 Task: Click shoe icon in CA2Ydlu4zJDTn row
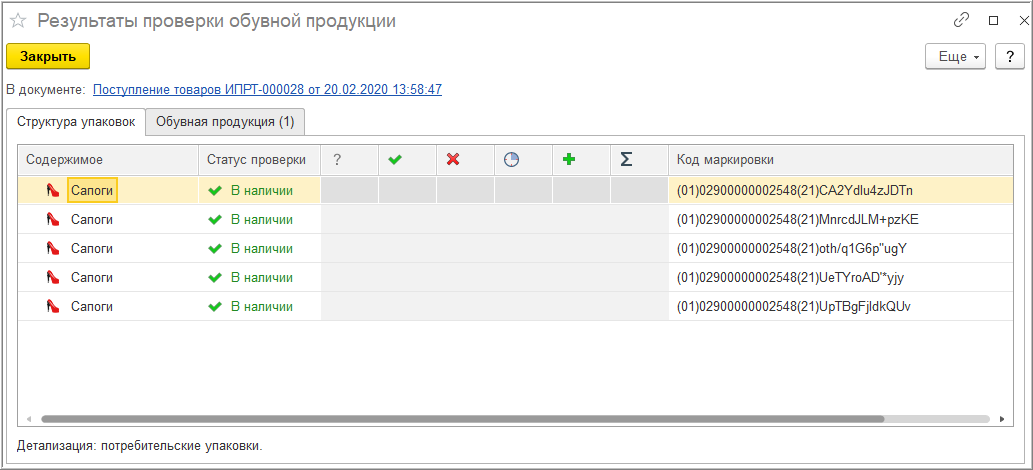pos(53,191)
